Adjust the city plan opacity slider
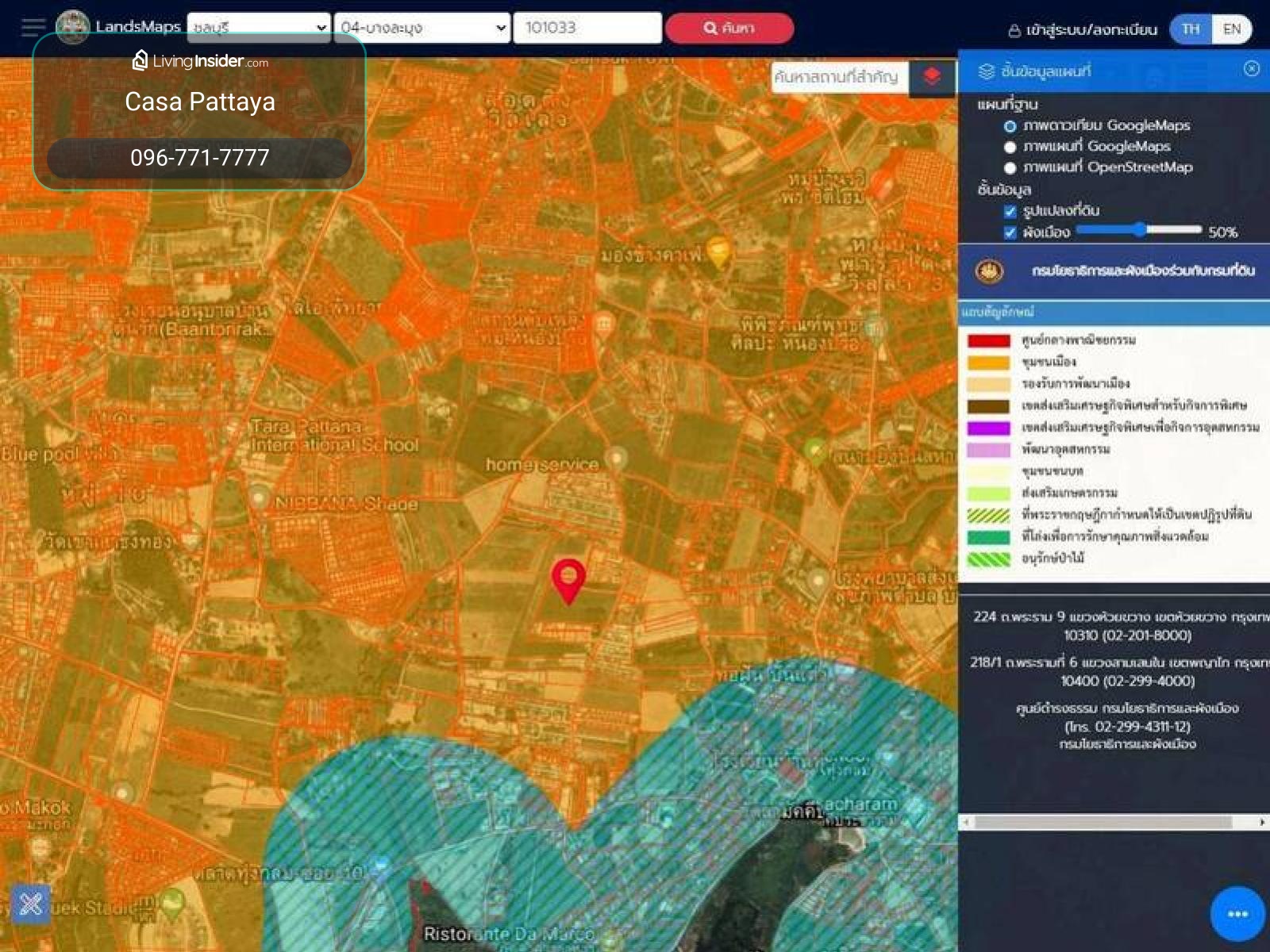The image size is (1270, 952). point(1139,230)
